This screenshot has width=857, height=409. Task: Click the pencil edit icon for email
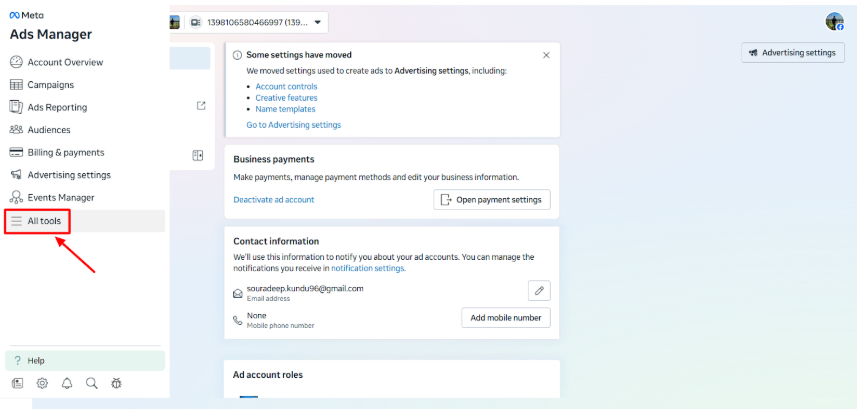click(x=539, y=290)
